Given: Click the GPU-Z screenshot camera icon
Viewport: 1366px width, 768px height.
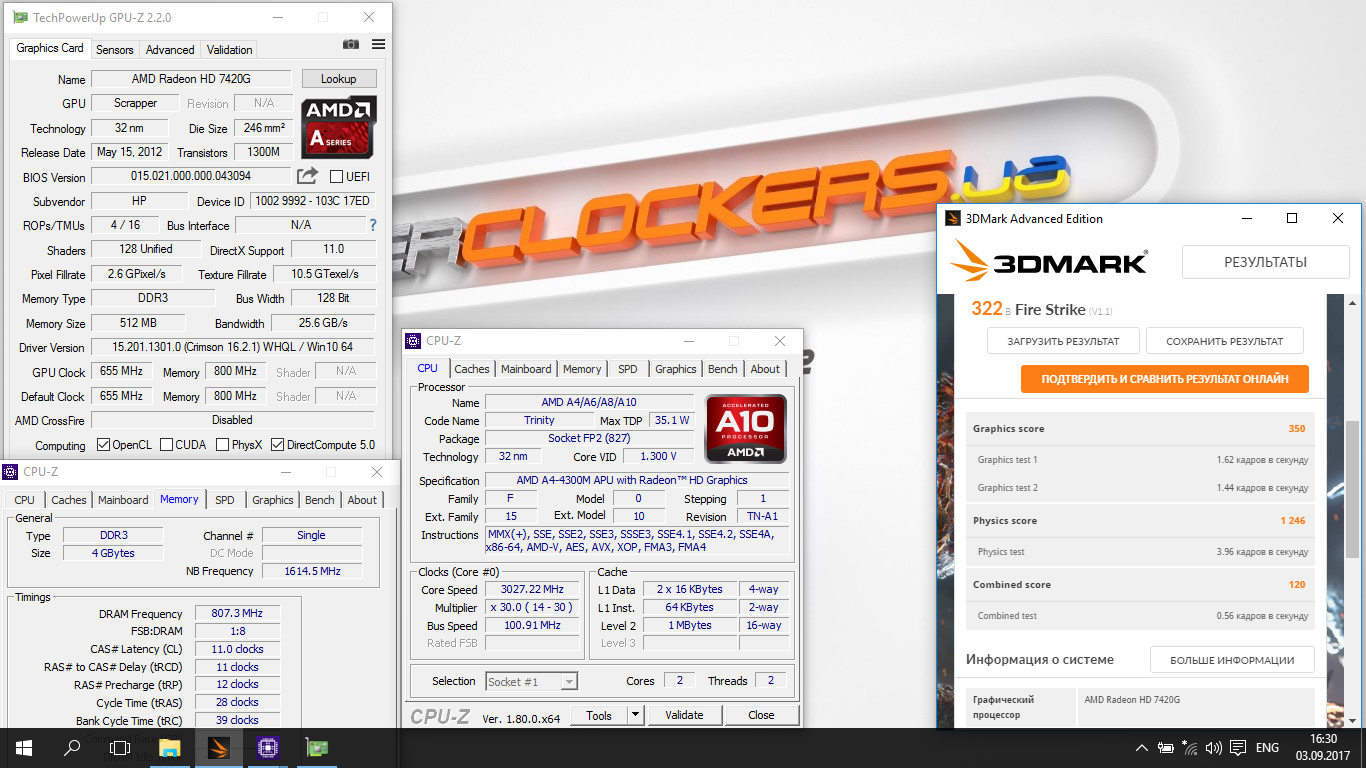Looking at the screenshot, I should (x=351, y=44).
